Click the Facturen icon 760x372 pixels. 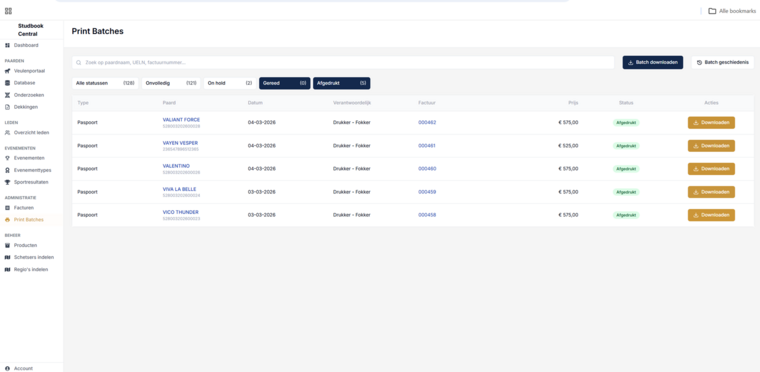click(7, 208)
